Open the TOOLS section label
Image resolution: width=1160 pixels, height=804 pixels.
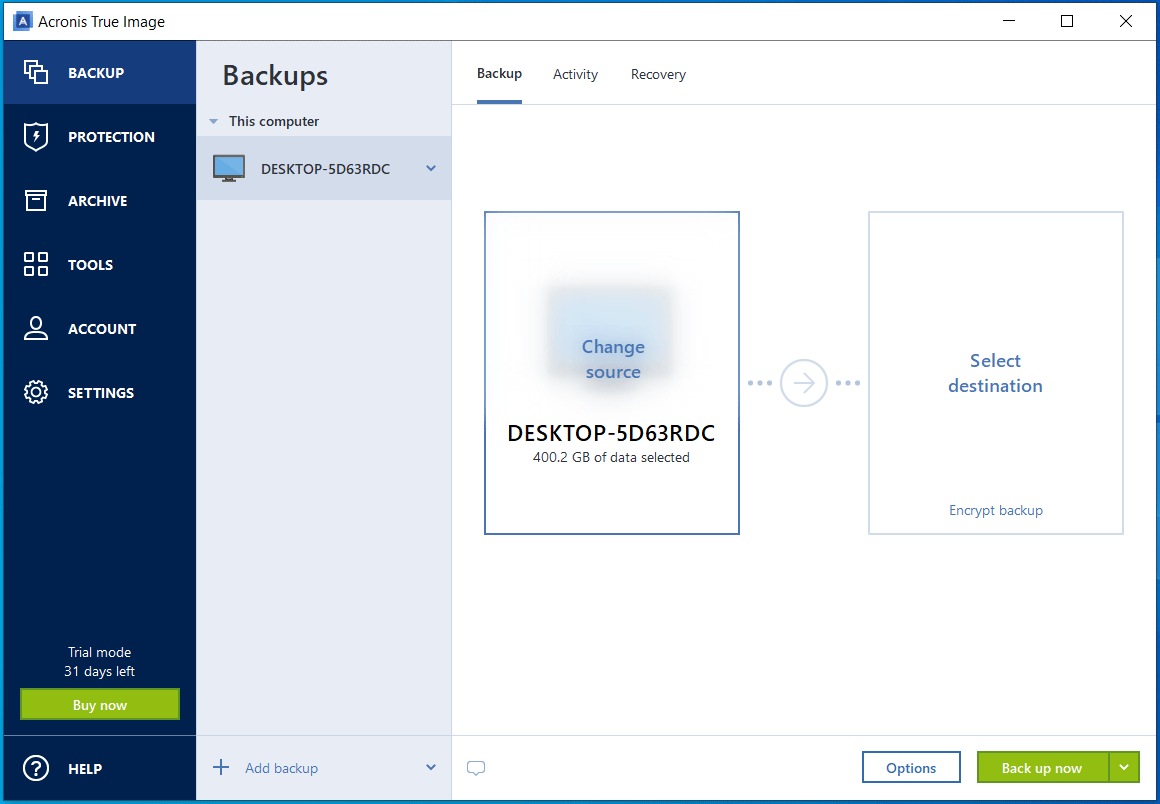[90, 265]
